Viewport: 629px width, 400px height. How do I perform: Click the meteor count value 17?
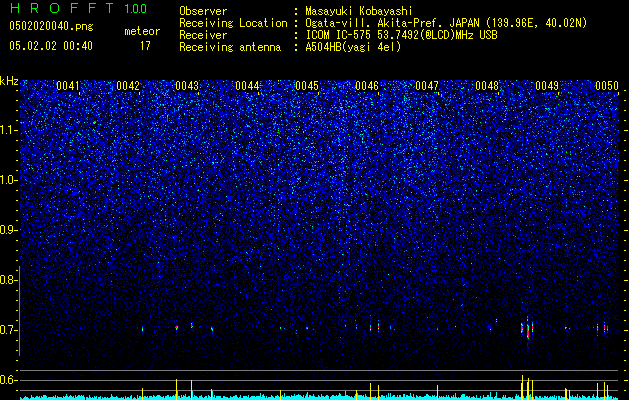(x=145, y=46)
